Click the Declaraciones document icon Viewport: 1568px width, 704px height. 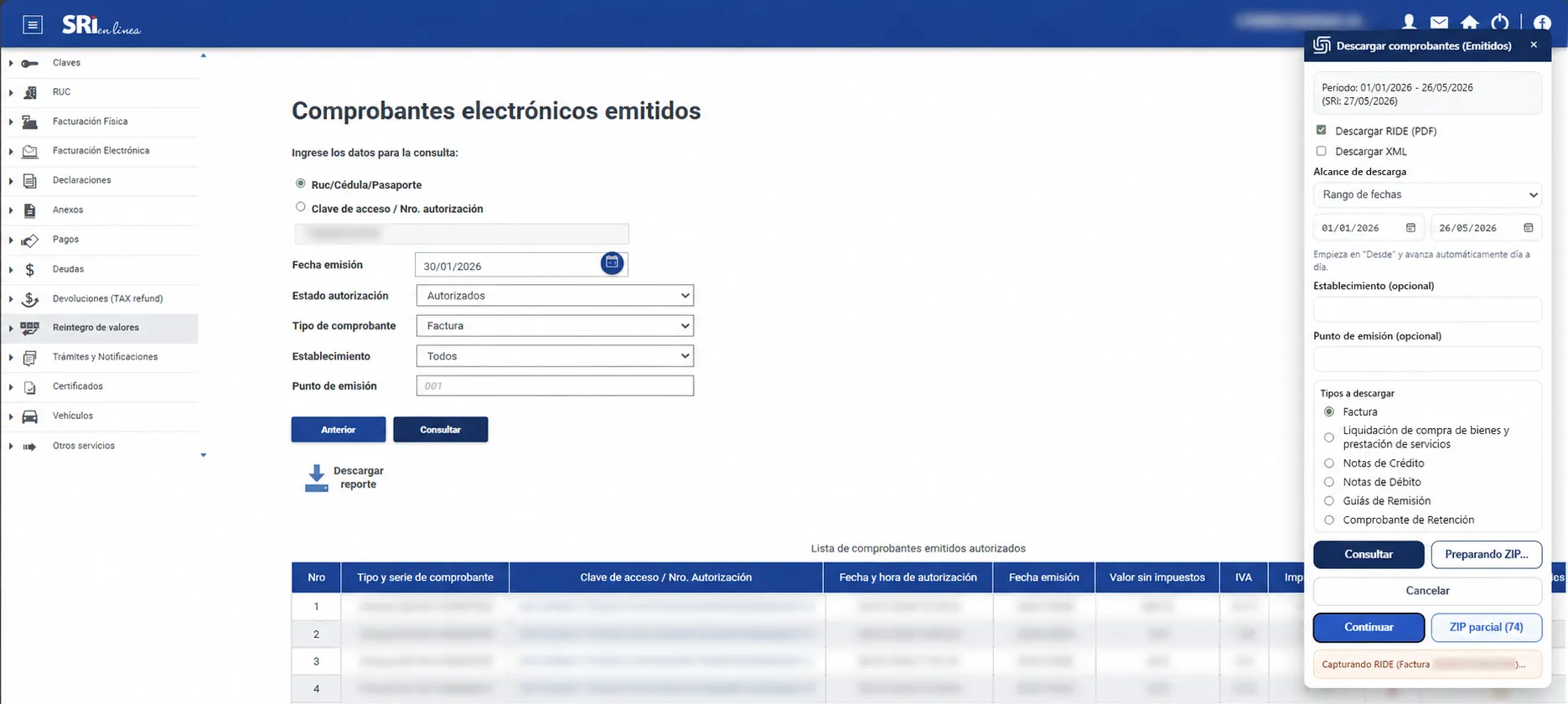point(30,181)
